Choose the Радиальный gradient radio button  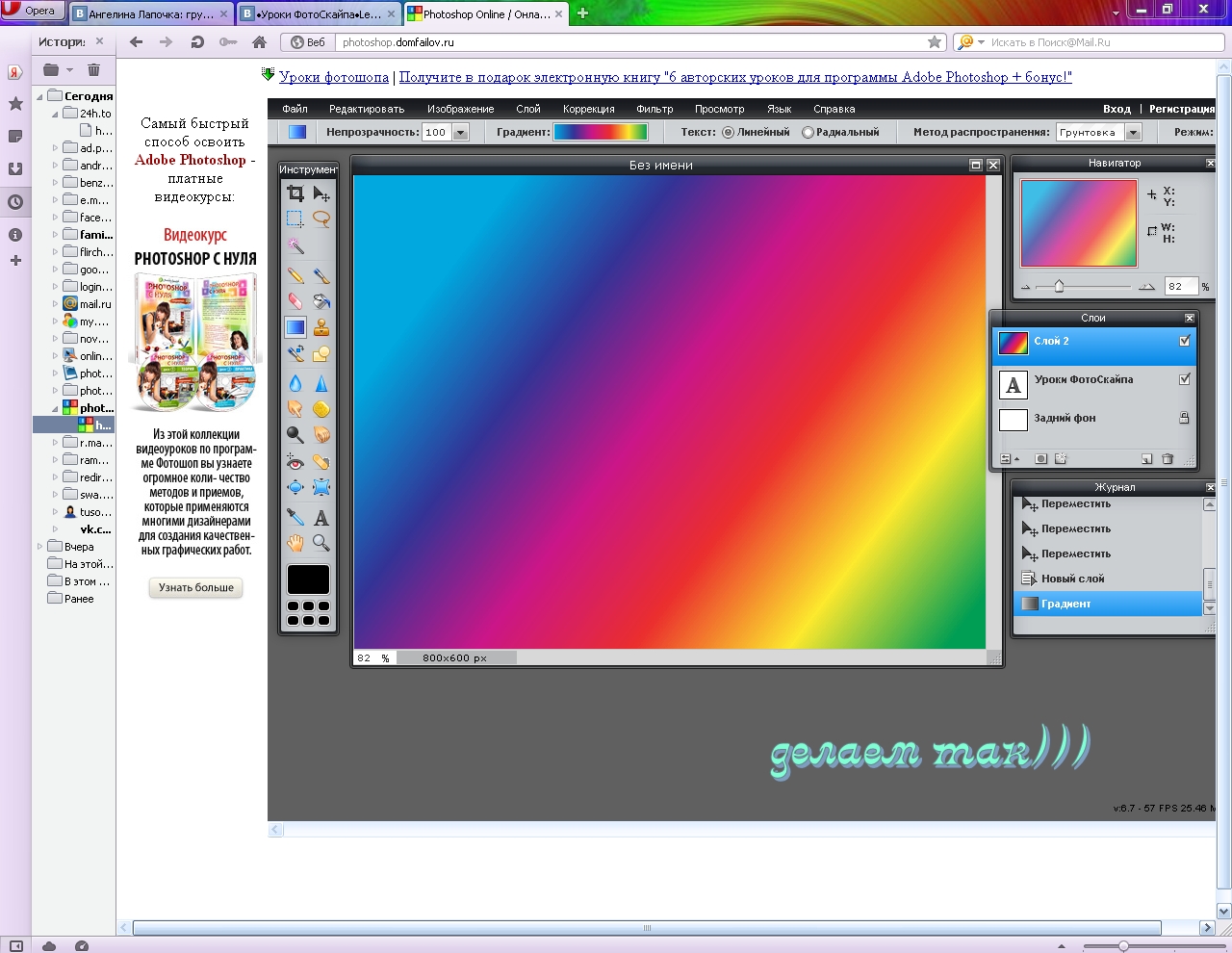click(808, 133)
